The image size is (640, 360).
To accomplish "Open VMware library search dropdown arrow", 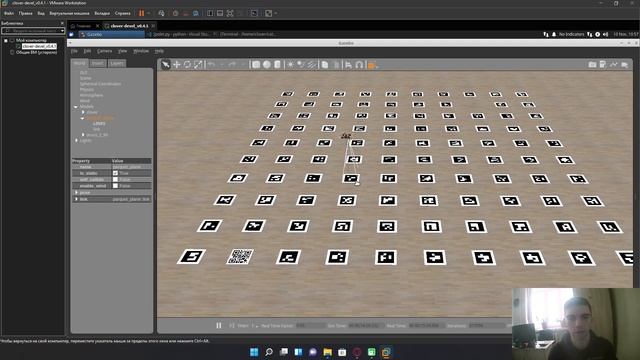I will pyautogui.click(x=62, y=31).
